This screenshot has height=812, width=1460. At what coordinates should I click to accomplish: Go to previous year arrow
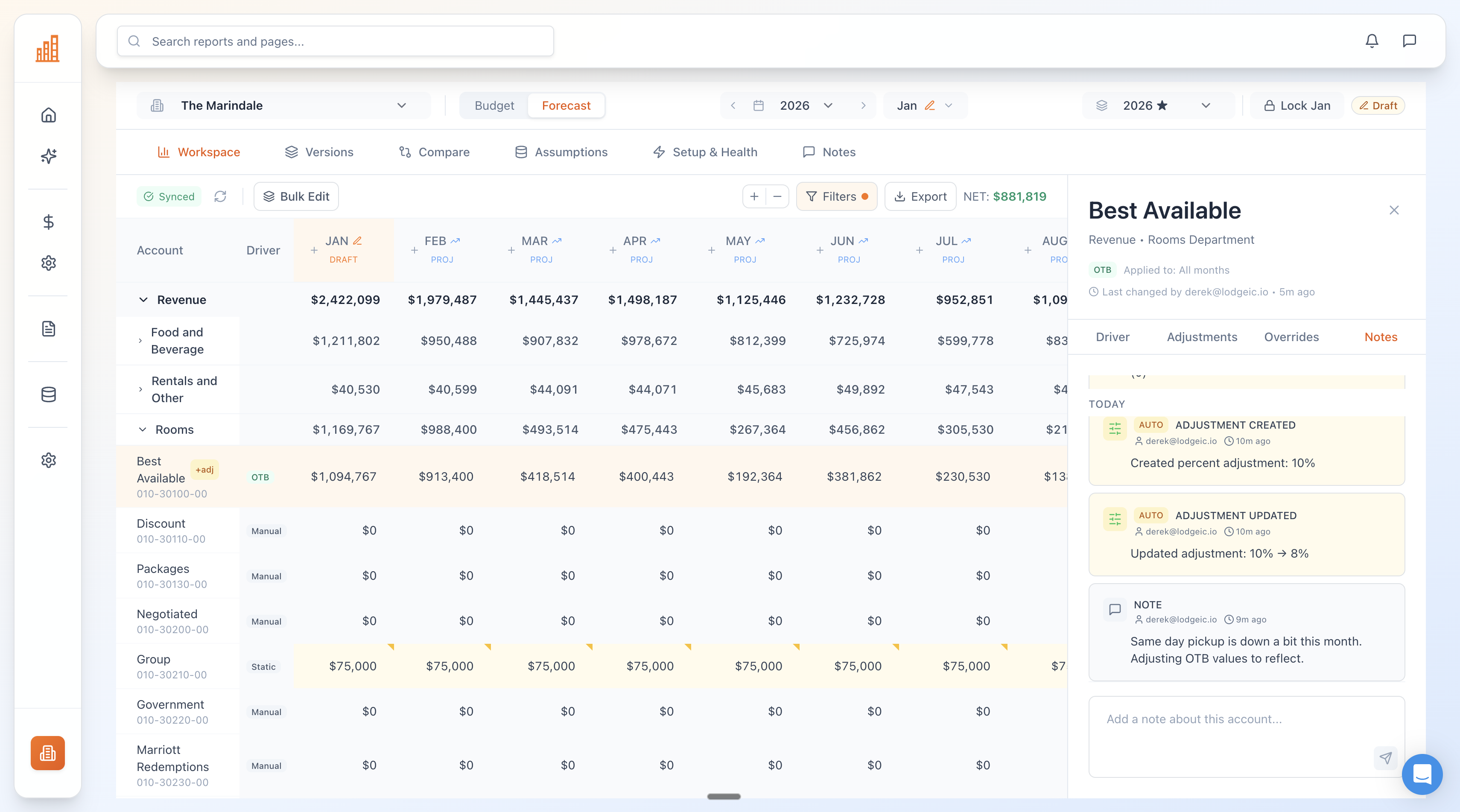point(733,105)
